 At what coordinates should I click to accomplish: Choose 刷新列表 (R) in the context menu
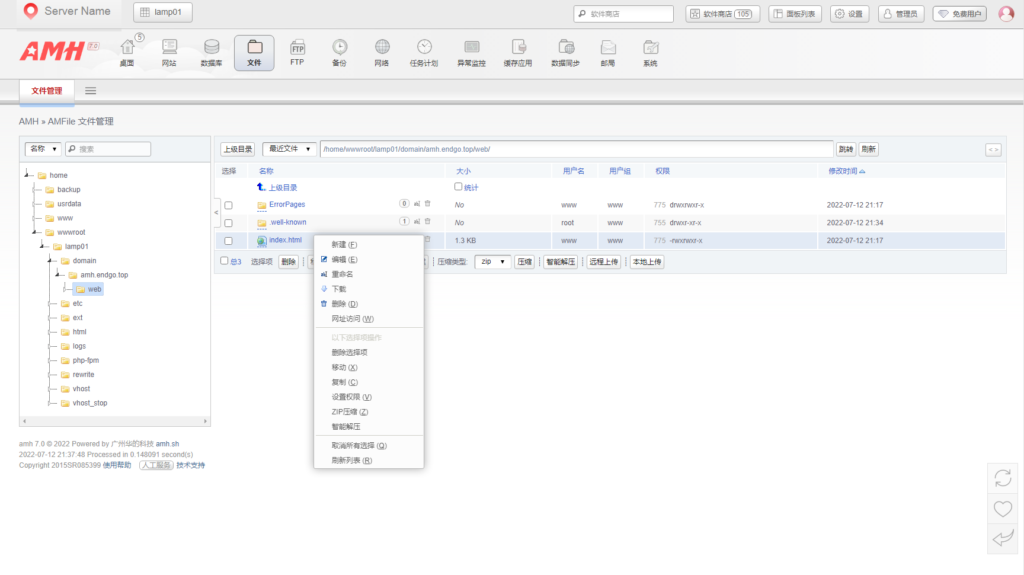(x=368, y=460)
